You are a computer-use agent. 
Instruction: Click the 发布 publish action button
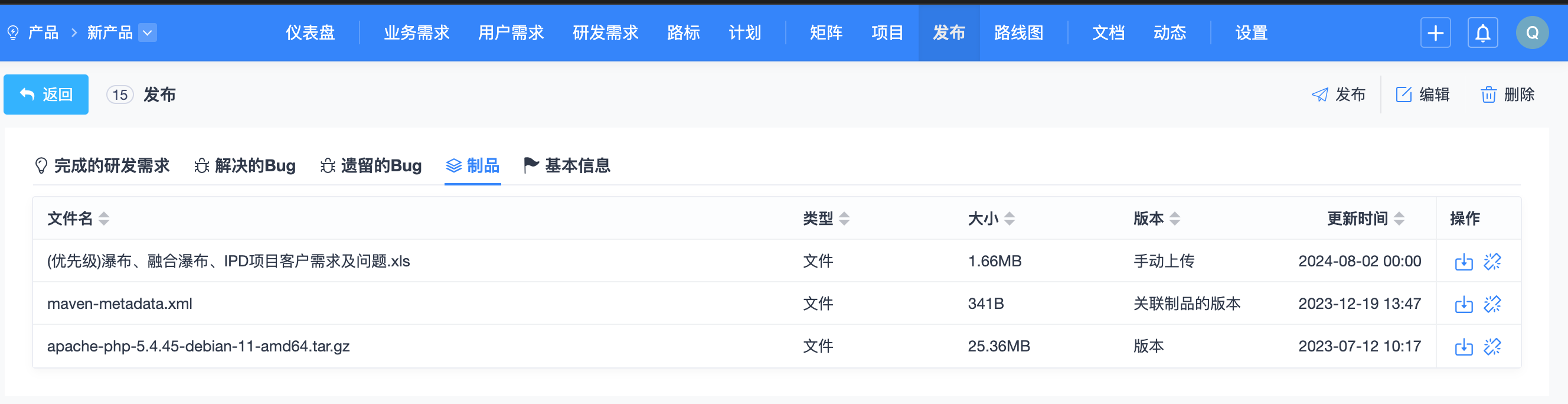click(1338, 95)
